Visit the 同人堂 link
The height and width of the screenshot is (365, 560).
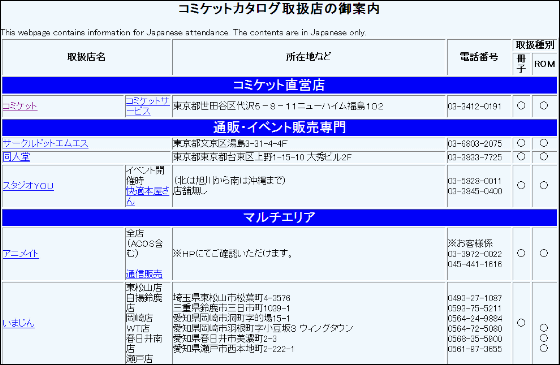point(16,157)
